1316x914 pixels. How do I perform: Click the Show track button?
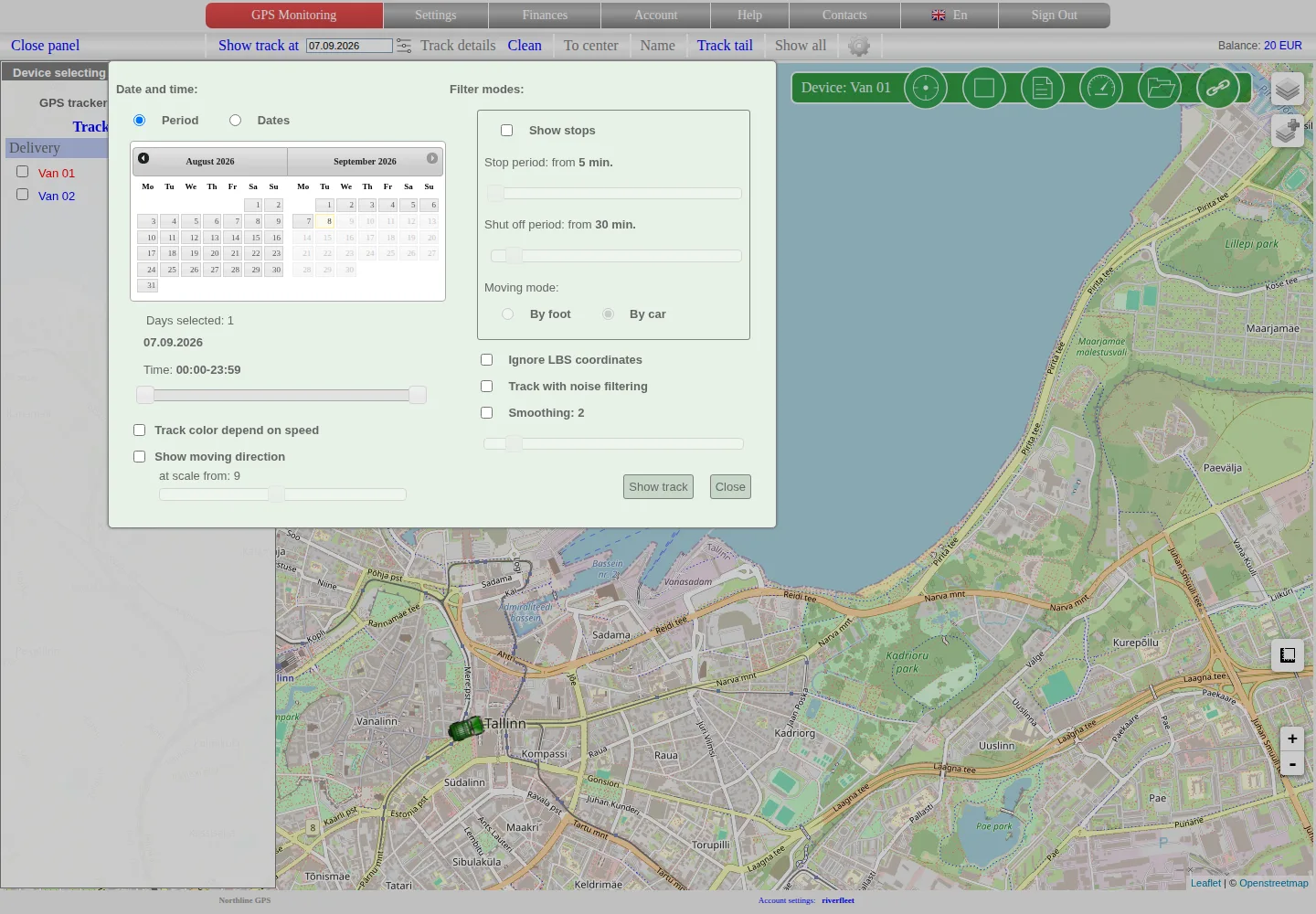tap(658, 486)
